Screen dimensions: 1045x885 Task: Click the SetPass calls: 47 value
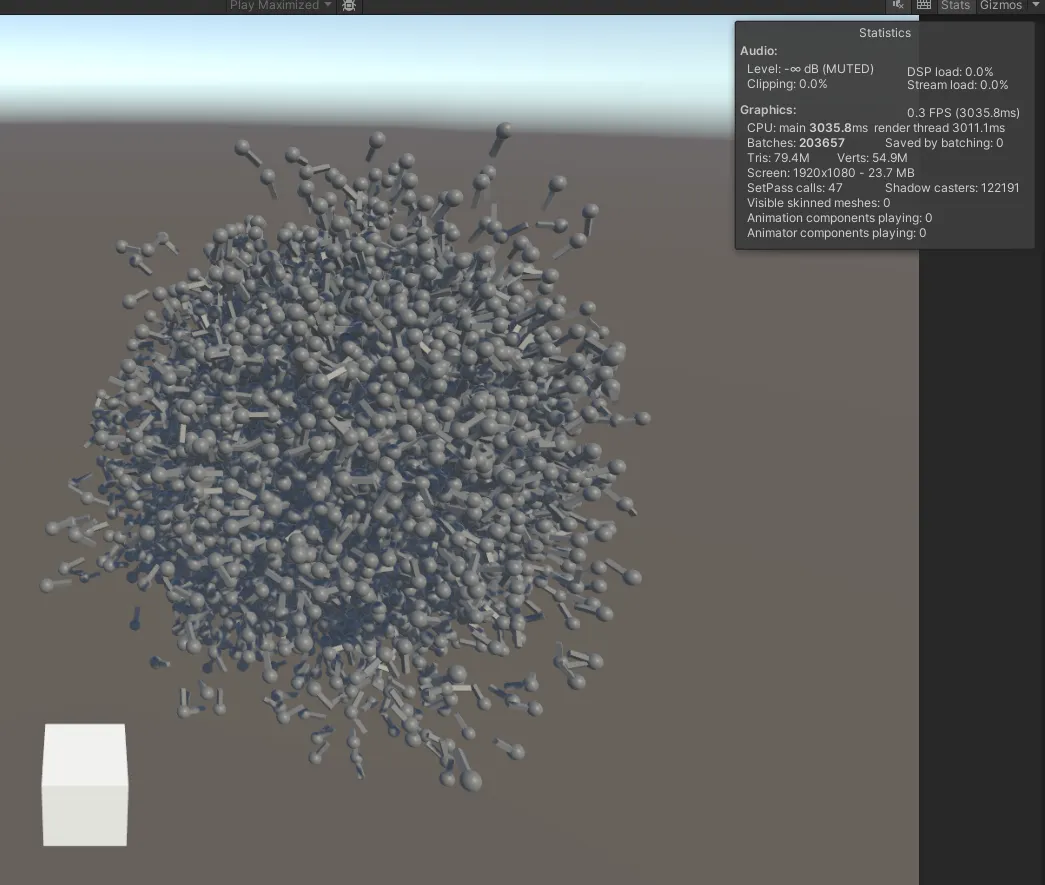click(x=794, y=188)
